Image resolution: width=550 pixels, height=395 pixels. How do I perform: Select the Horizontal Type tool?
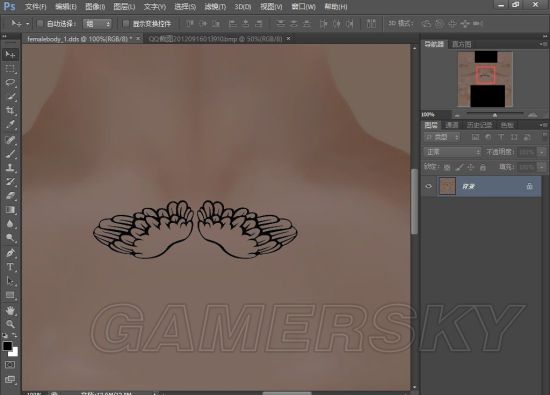pyautogui.click(x=10, y=267)
